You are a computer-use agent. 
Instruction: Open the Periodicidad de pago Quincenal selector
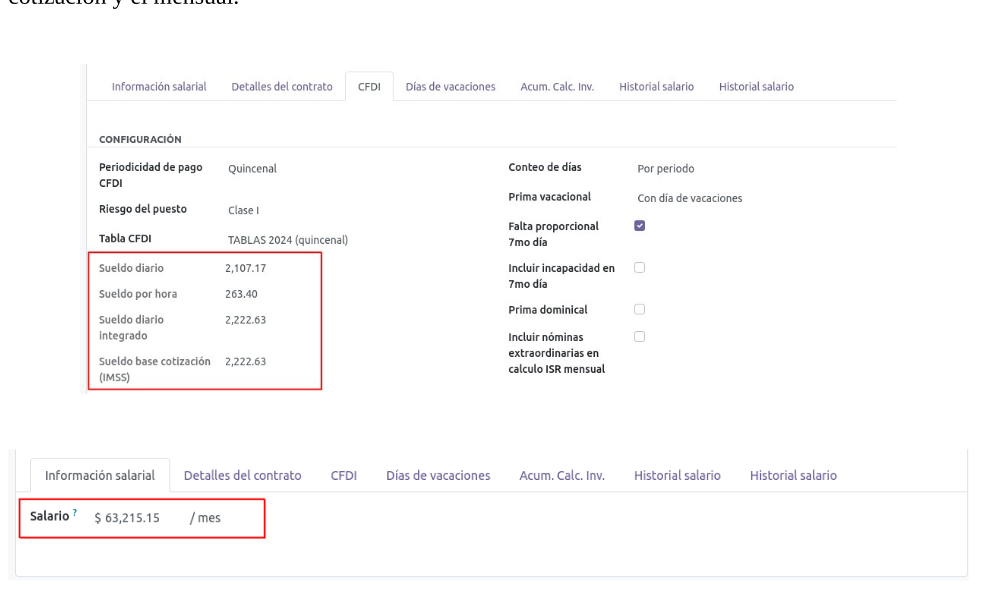coord(252,169)
